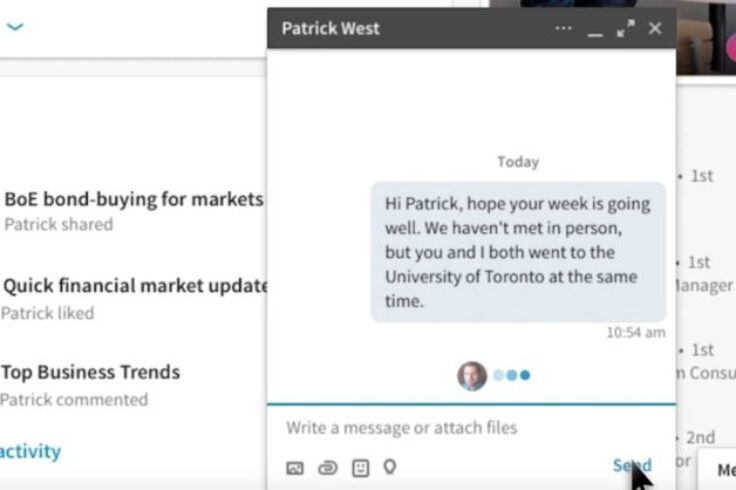736x490 pixels.
Task: Open the BoE bond-buying for markets post
Action: coord(134,199)
